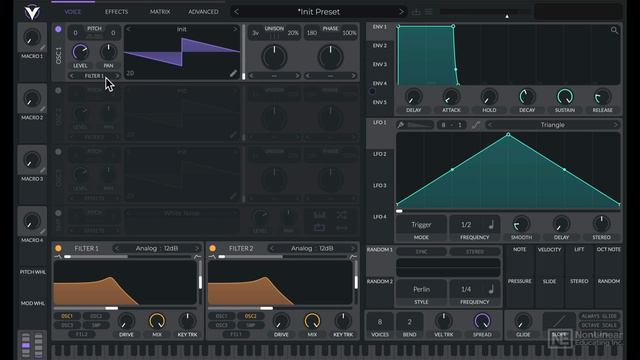The height and width of the screenshot is (360, 640).
Task: Toggle OSC2 input on Filter 2
Action: [251, 316]
